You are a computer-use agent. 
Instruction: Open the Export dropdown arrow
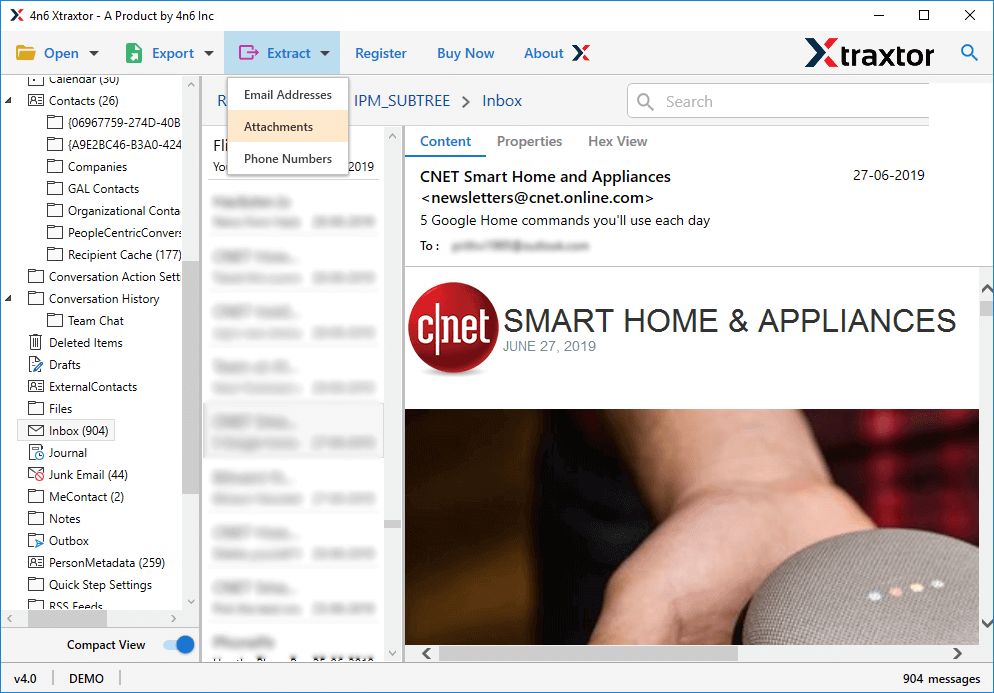(x=209, y=53)
